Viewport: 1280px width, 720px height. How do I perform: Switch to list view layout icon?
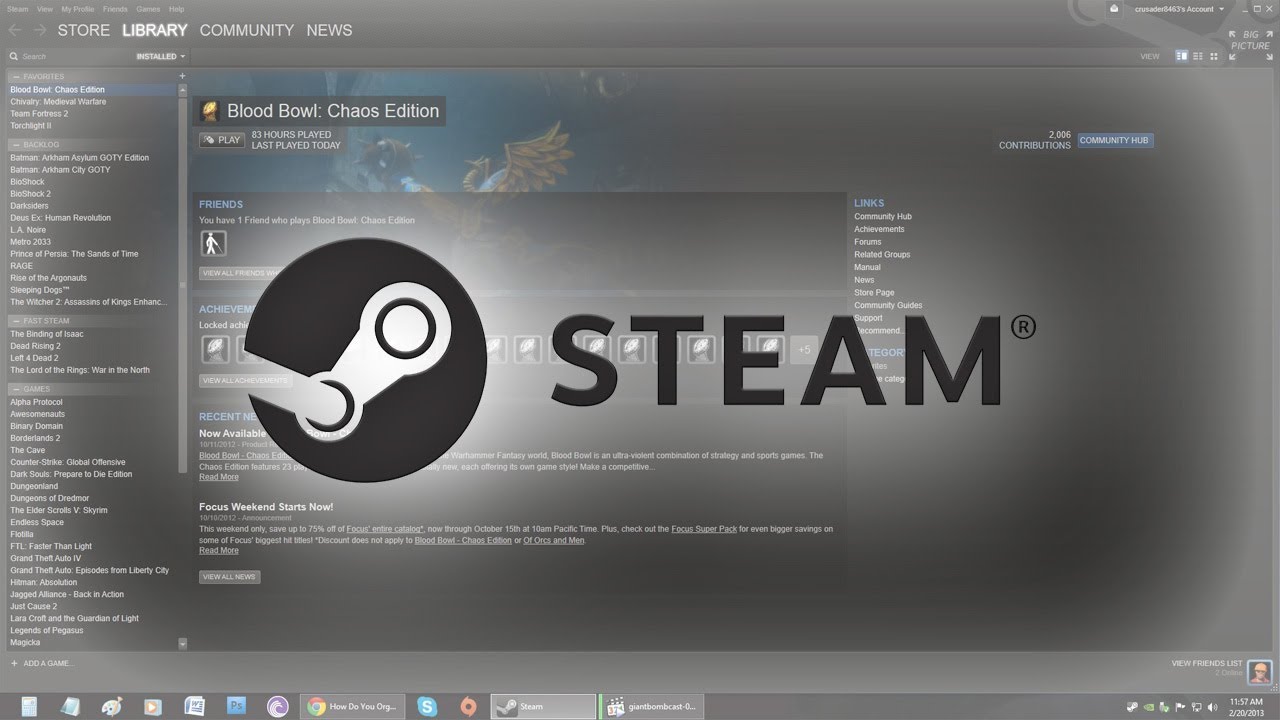click(1198, 56)
